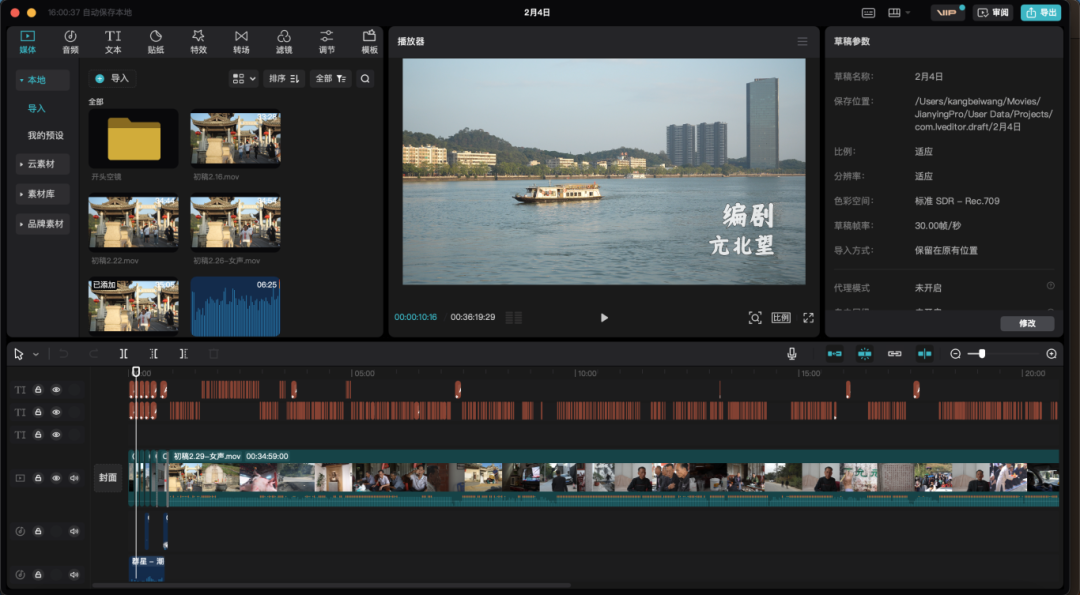Lock the bottom audio track

(38, 575)
